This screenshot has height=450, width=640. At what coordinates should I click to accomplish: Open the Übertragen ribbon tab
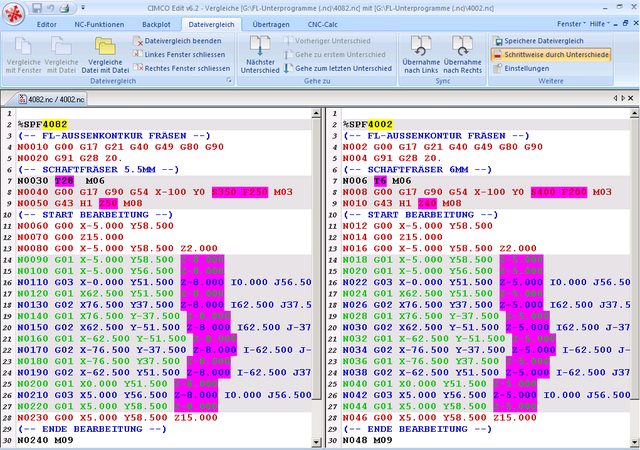pyautogui.click(x=271, y=25)
